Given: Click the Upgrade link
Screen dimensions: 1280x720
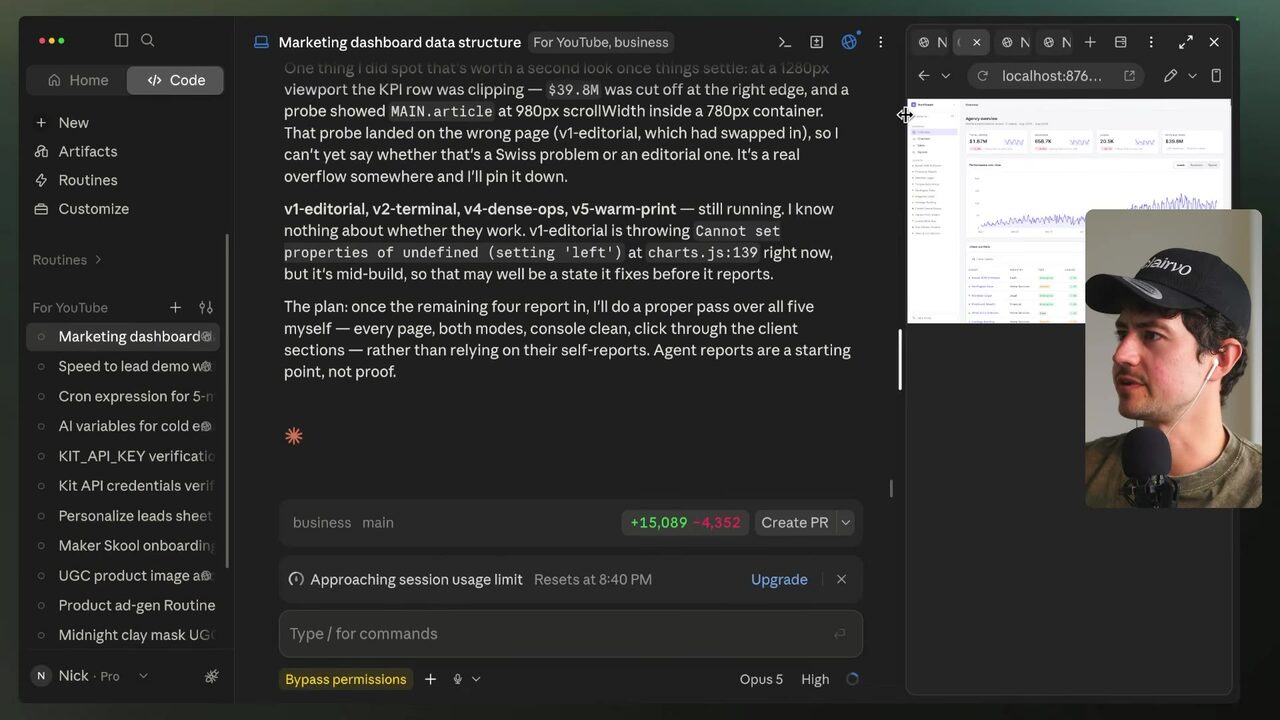Looking at the screenshot, I should click(x=779, y=580).
